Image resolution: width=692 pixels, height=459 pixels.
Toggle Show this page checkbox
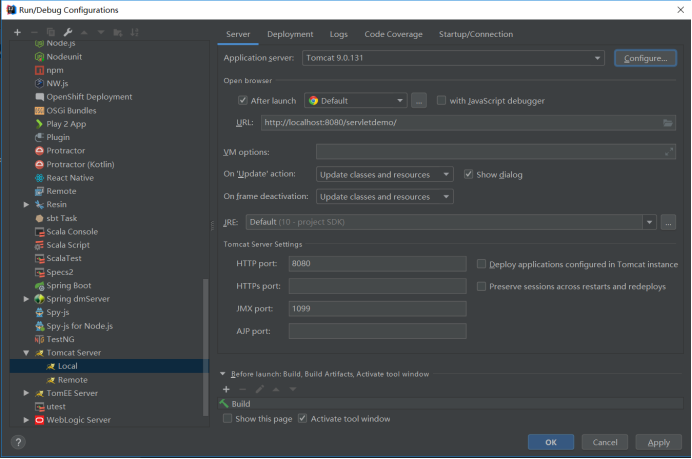pos(227,418)
